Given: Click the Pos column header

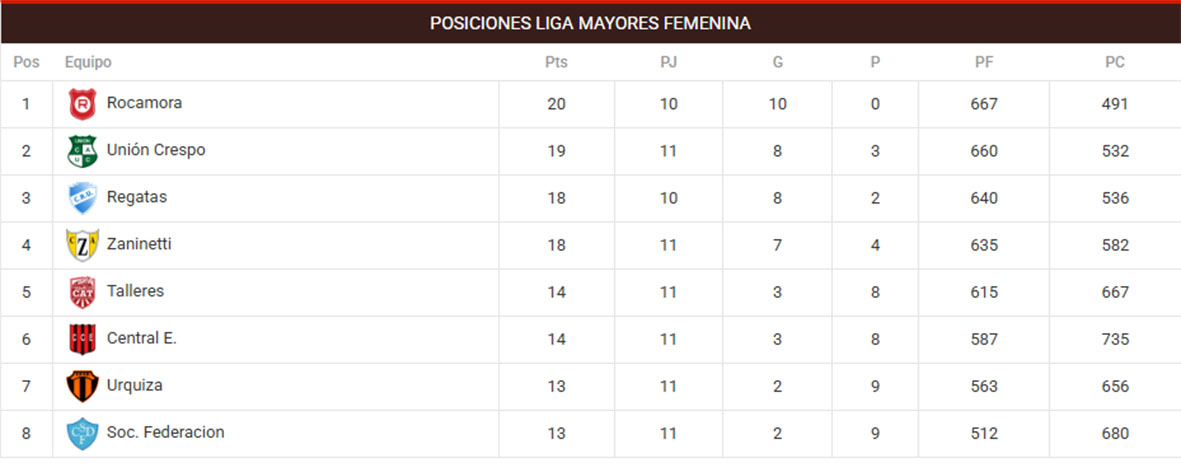Looking at the screenshot, I should tap(26, 62).
